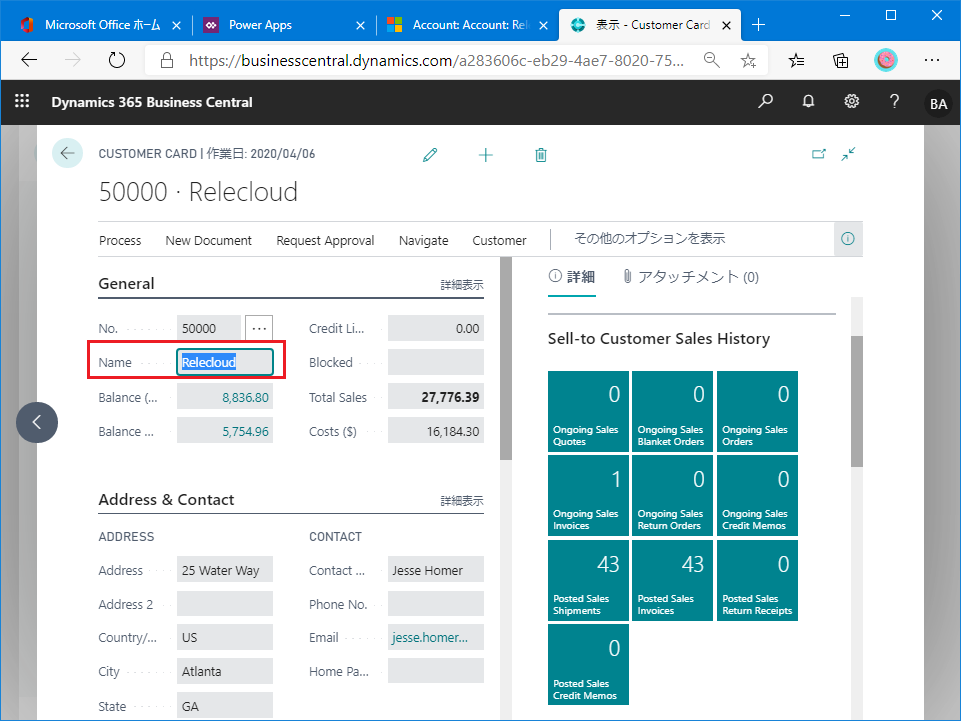961x721 pixels.
Task: Open the Request Approval menu
Action: tap(325, 240)
